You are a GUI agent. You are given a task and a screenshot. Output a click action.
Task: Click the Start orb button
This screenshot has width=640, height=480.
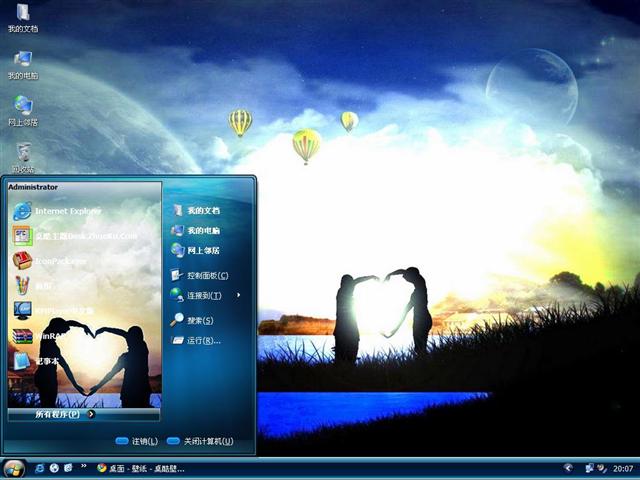click(14, 469)
